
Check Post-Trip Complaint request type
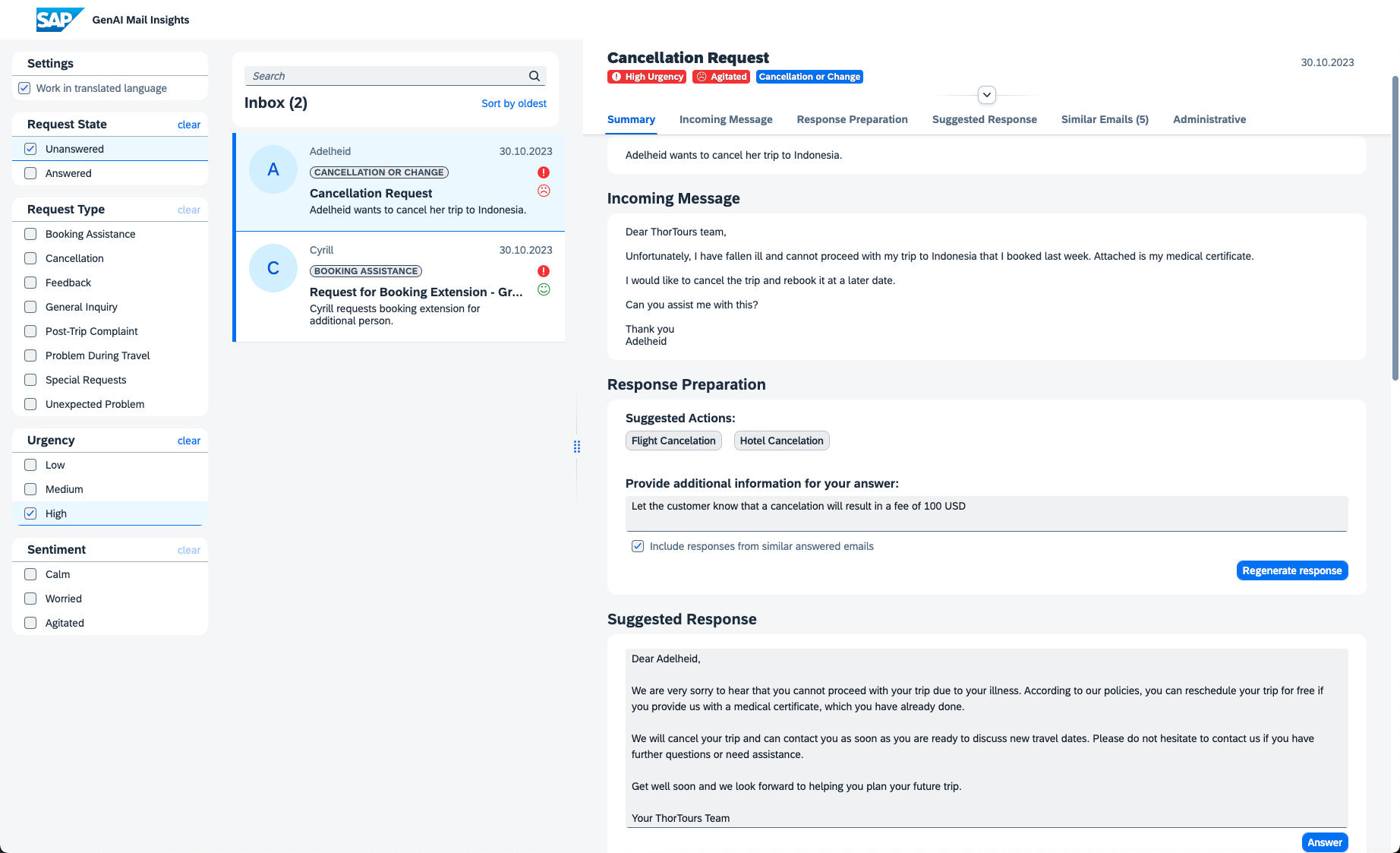[x=30, y=331]
